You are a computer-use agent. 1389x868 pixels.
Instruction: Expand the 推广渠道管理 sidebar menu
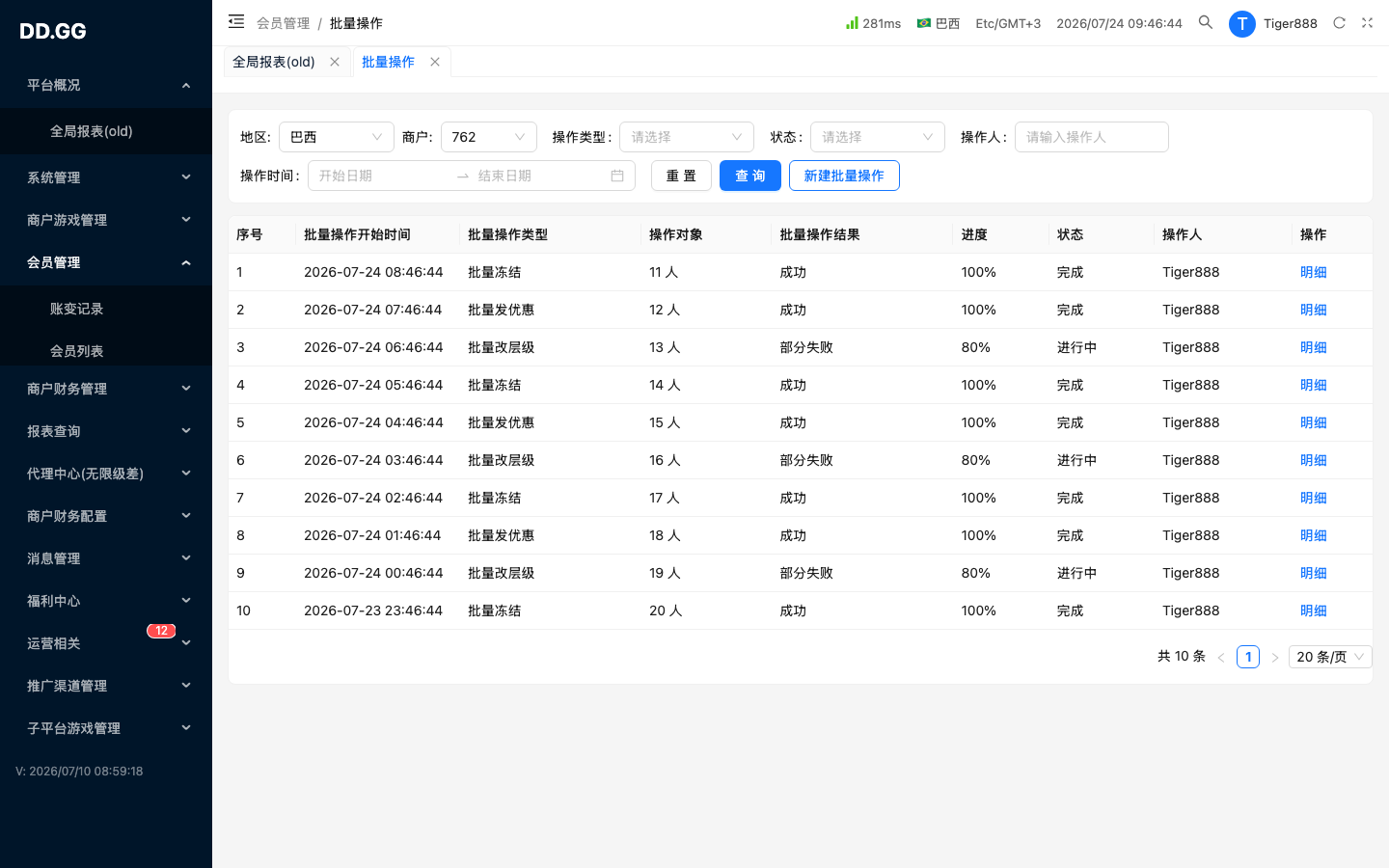click(106, 686)
